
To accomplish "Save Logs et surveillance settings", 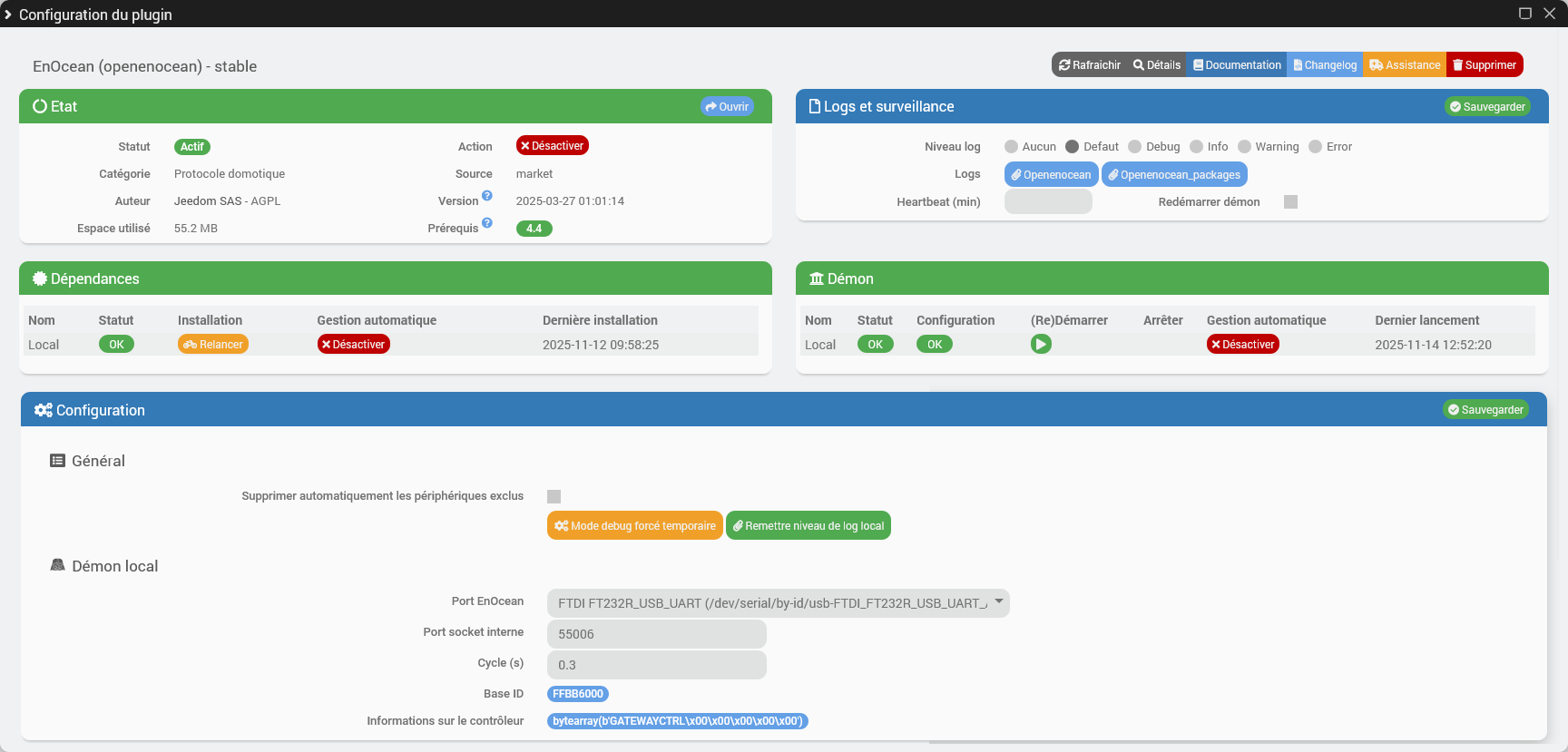I will [1487, 106].
